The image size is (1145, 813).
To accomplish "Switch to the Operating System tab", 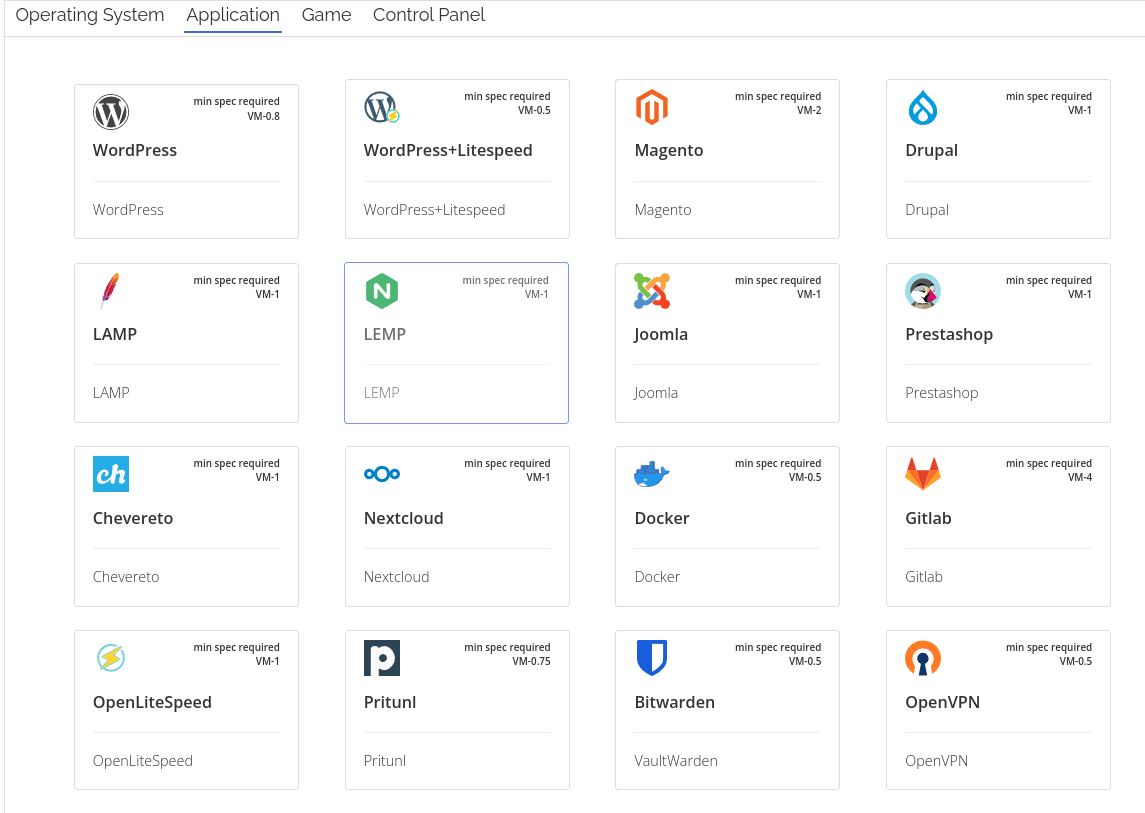I will click(89, 15).
